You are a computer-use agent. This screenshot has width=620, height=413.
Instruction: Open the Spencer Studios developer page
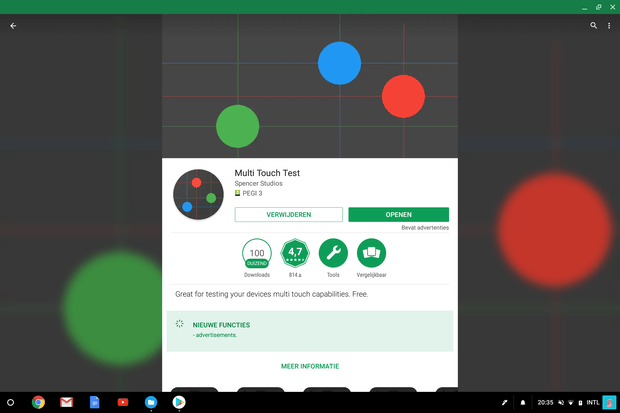(x=259, y=184)
